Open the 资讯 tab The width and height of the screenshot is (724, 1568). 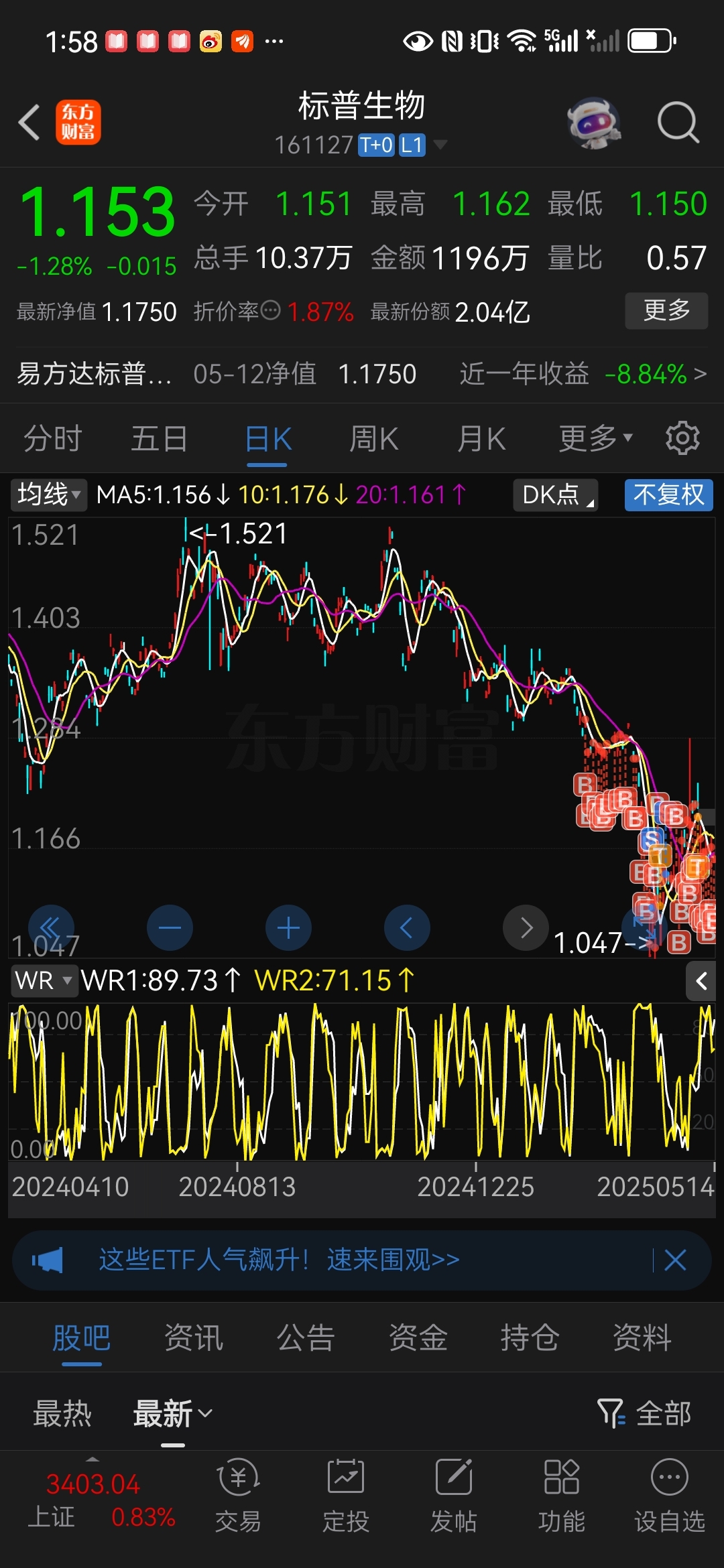[194, 1338]
